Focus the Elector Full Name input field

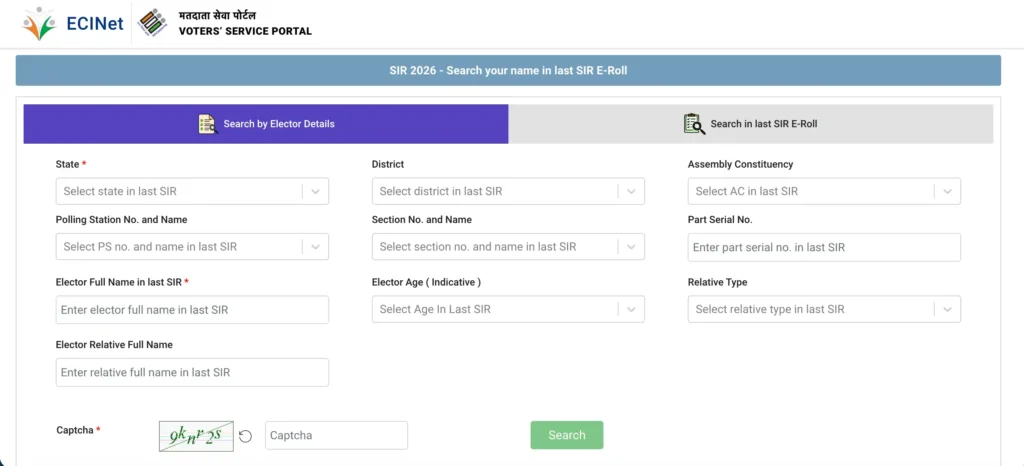(x=192, y=310)
